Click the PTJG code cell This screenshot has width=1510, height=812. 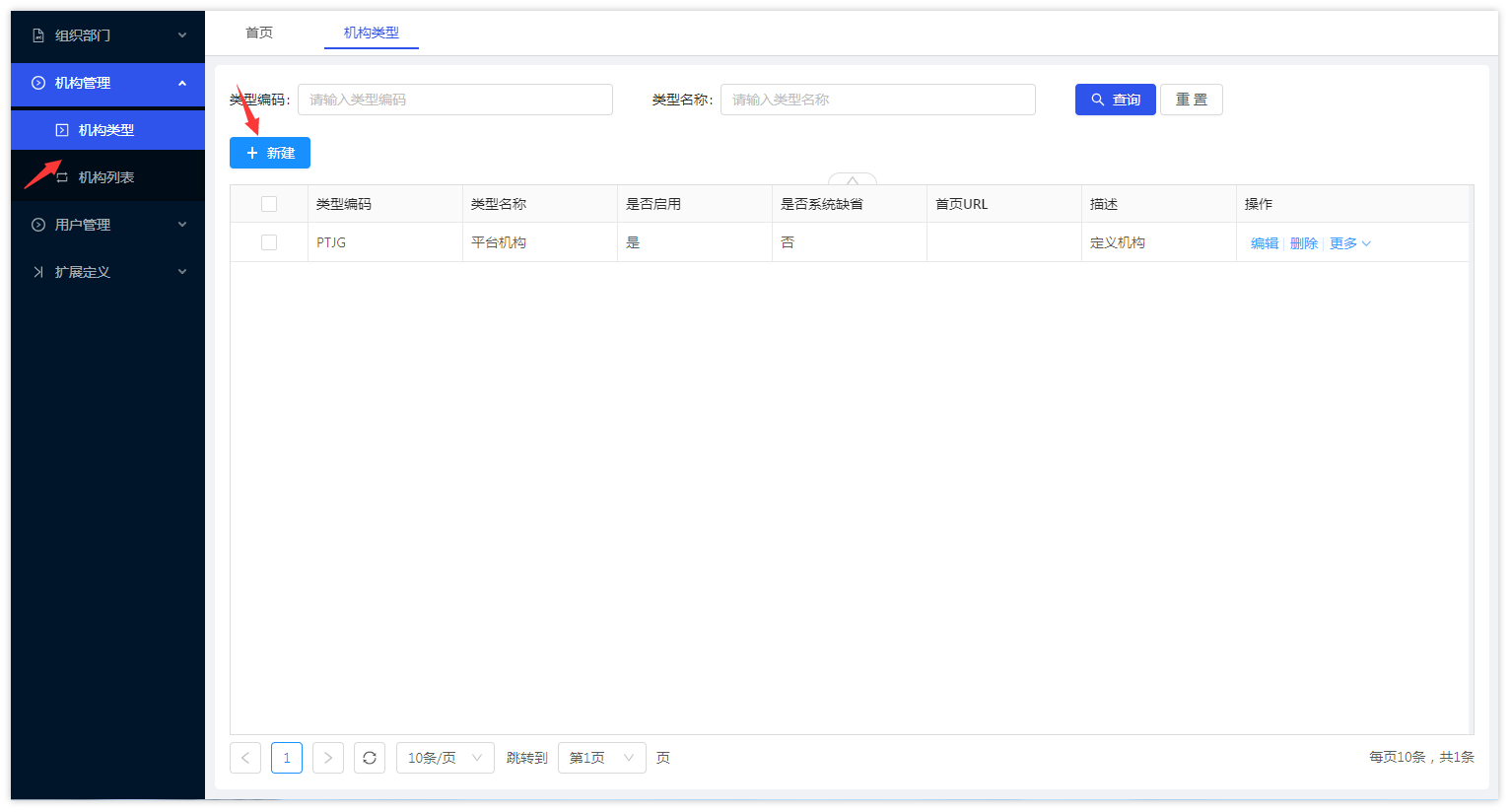(x=385, y=242)
